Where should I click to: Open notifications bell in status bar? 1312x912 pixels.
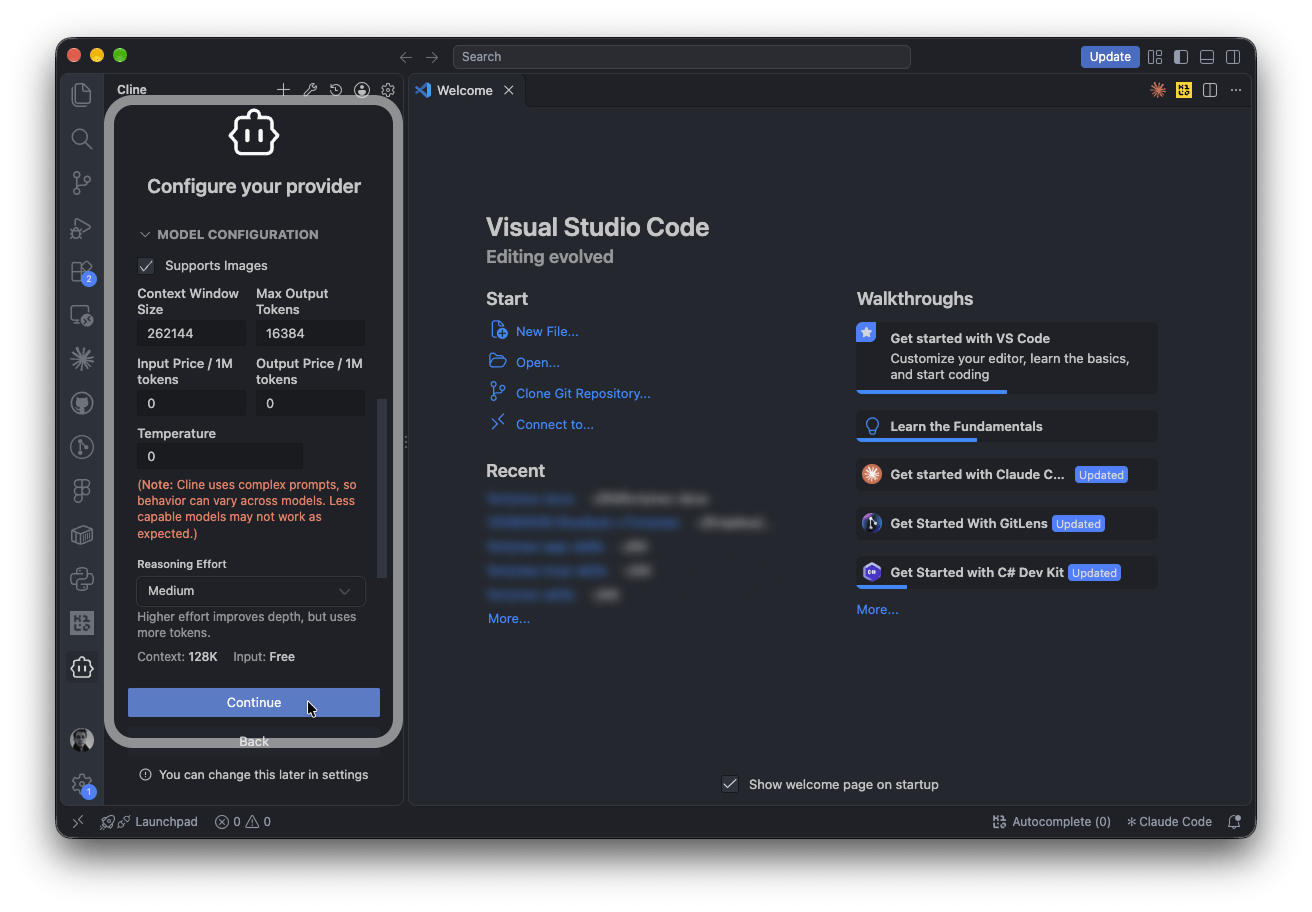click(x=1234, y=822)
